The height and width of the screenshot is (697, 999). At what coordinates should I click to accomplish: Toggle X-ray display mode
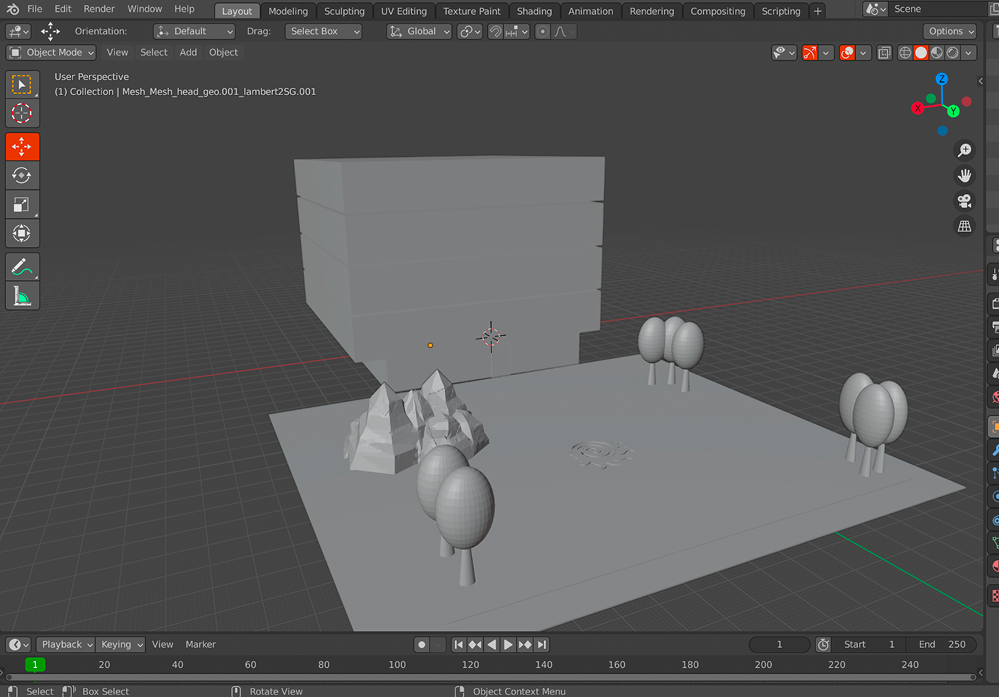coord(884,53)
